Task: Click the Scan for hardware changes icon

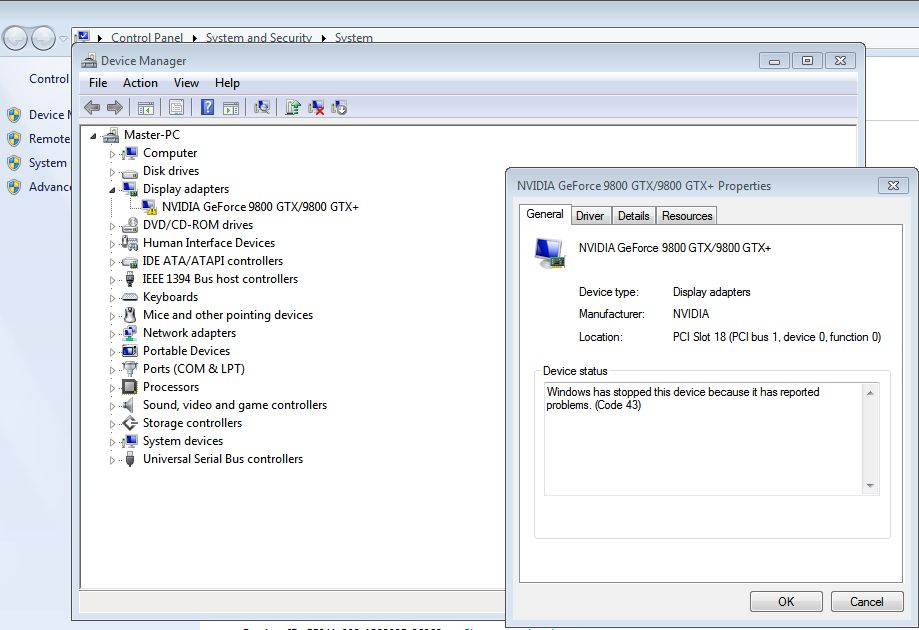Action: pyautogui.click(x=261, y=107)
